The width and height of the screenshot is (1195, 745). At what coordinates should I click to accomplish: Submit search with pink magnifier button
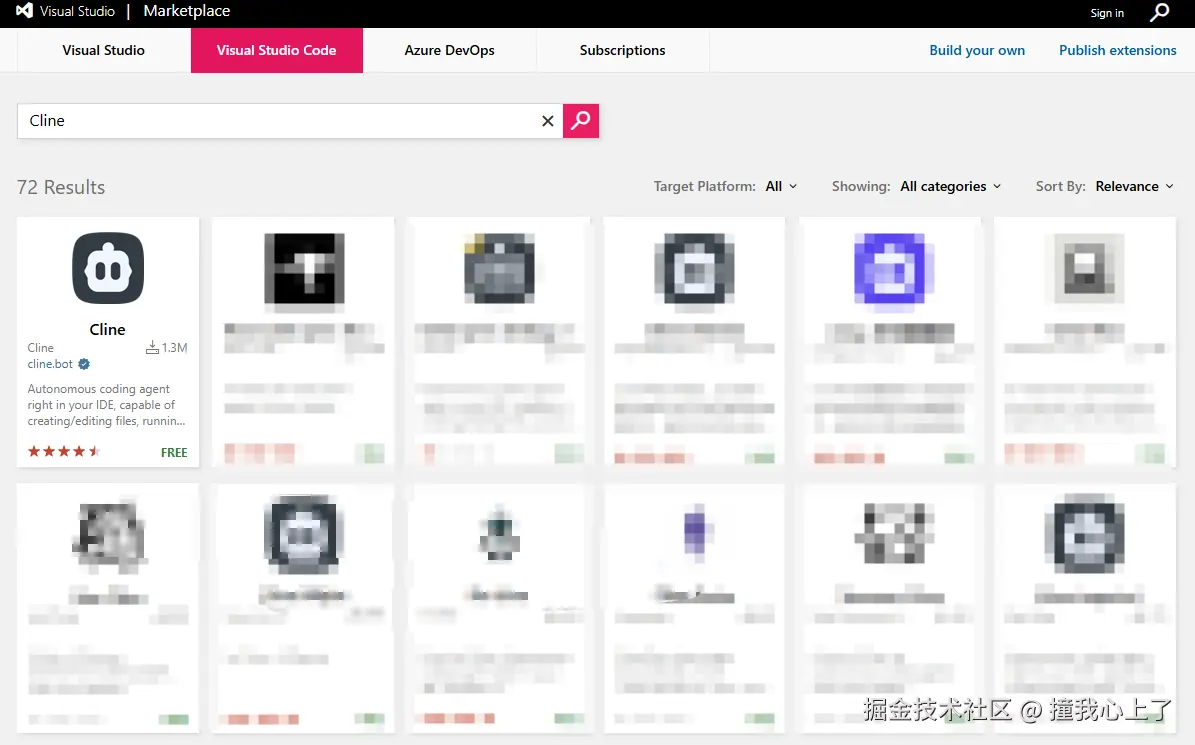pos(581,120)
